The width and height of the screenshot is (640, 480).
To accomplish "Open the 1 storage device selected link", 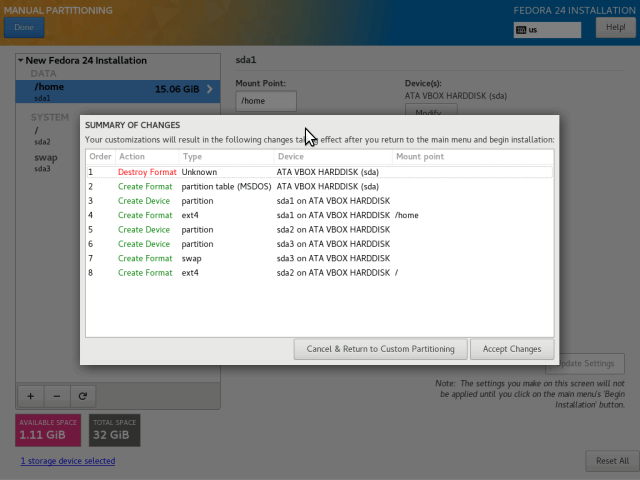I will pyautogui.click(x=68, y=461).
